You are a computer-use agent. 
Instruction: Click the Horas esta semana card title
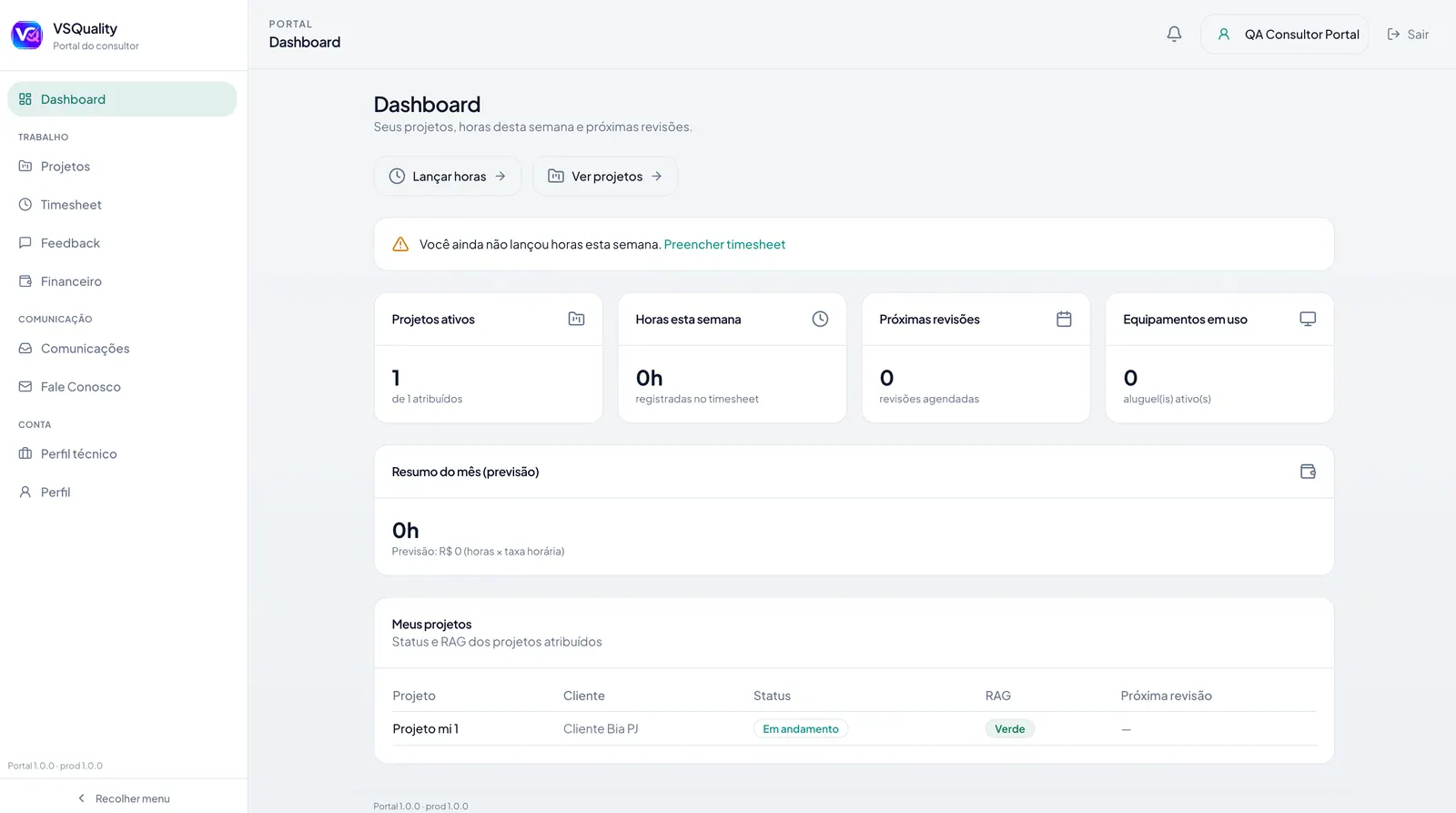[688, 320]
